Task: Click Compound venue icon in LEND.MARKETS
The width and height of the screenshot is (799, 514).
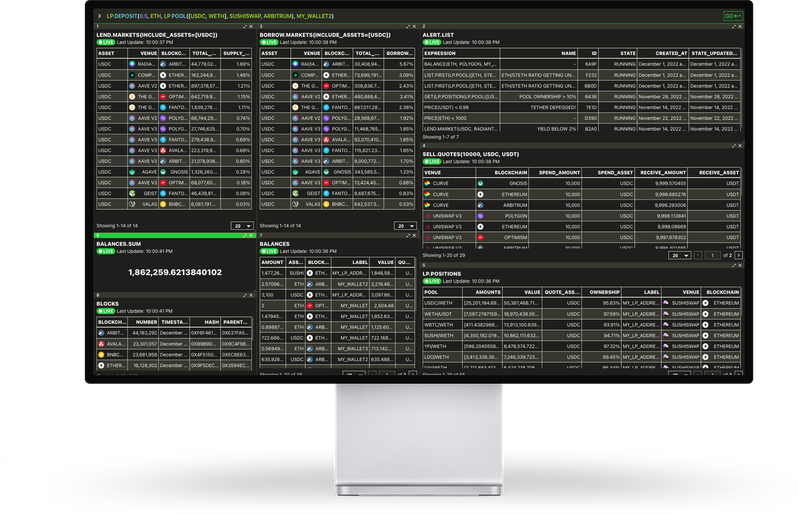Action: click(132, 75)
